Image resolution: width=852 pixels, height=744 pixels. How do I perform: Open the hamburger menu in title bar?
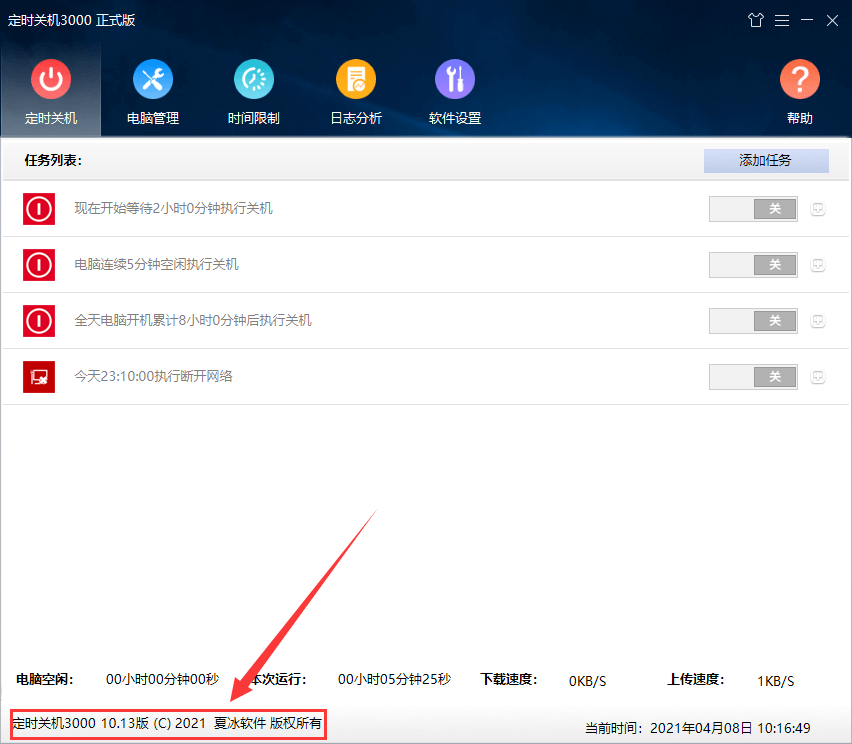[x=782, y=21]
